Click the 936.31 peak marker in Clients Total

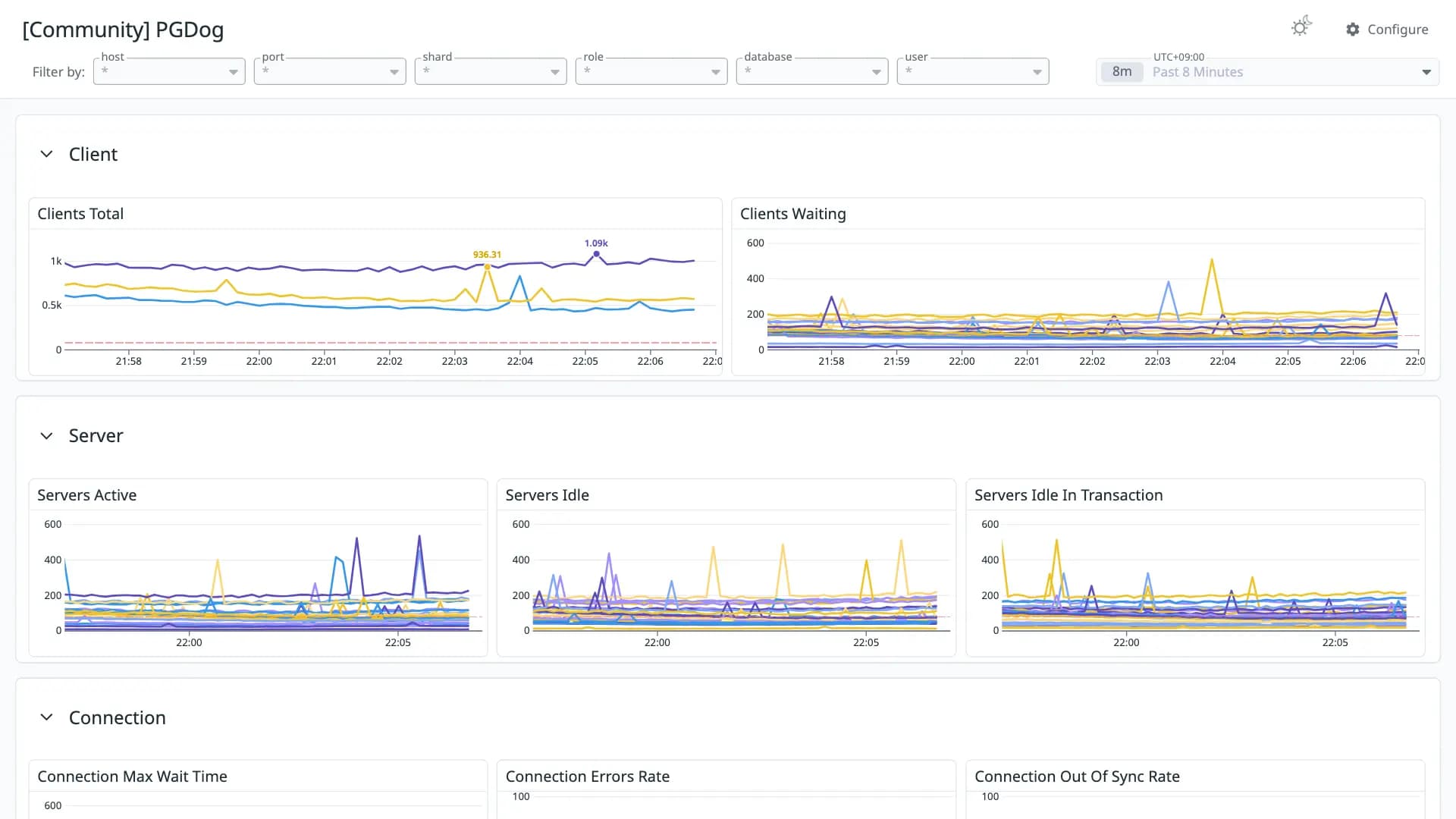coord(487,267)
